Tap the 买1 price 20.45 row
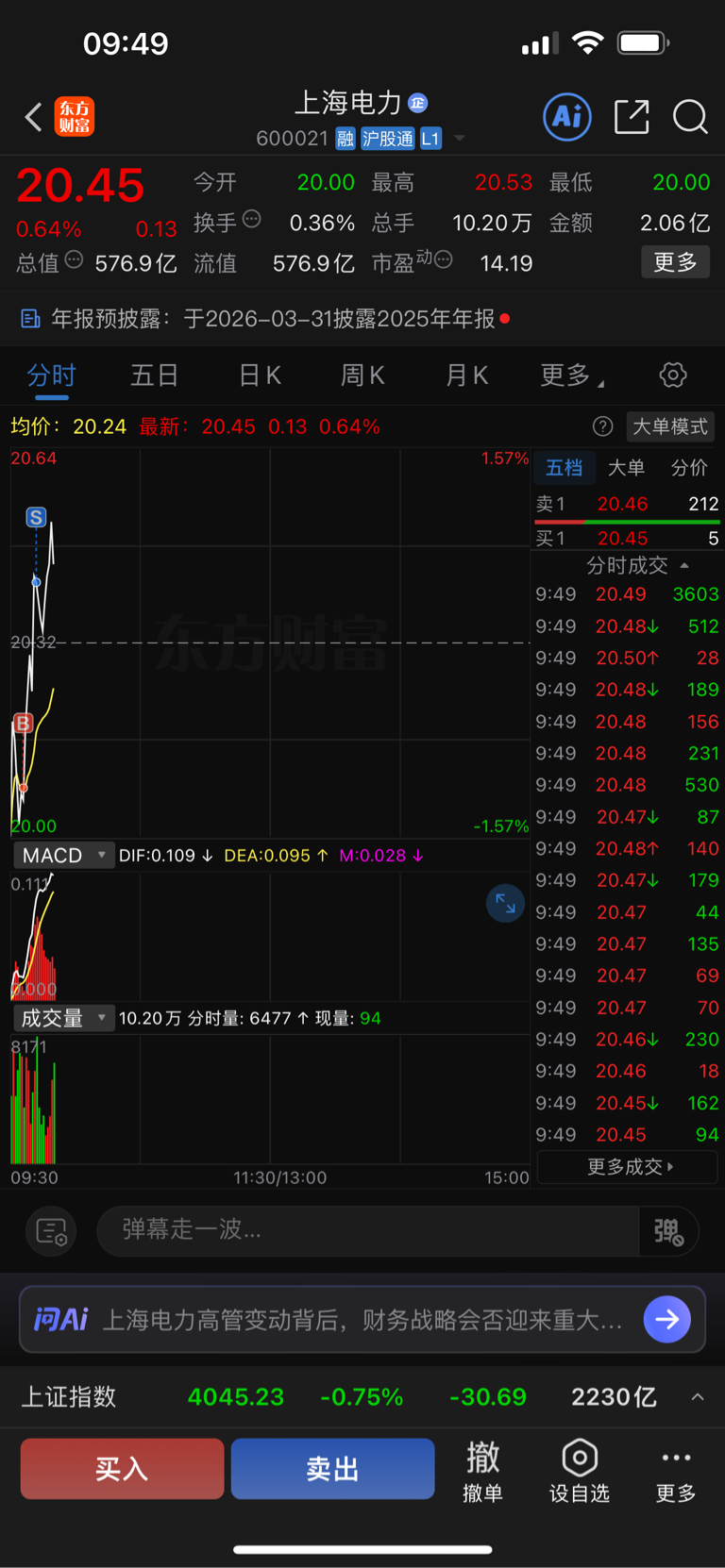 pos(628,539)
